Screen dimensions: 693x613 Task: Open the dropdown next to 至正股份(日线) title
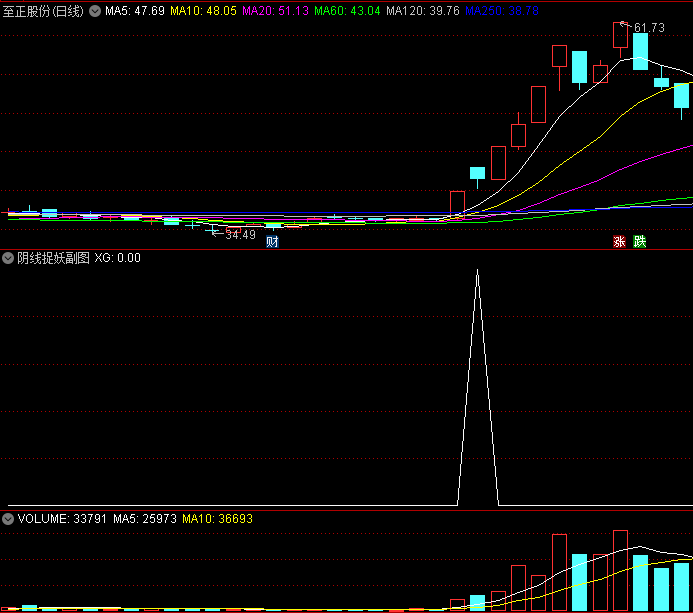click(95, 11)
